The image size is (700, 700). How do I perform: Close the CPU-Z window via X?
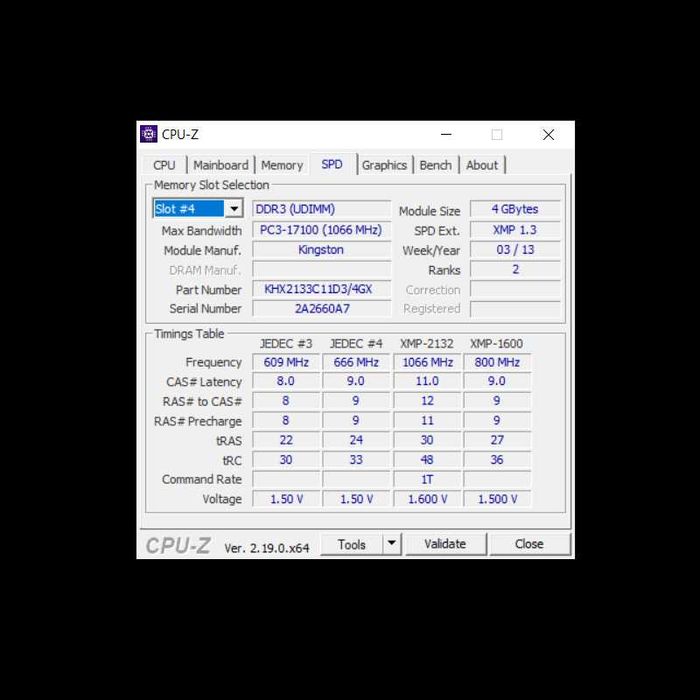(549, 134)
